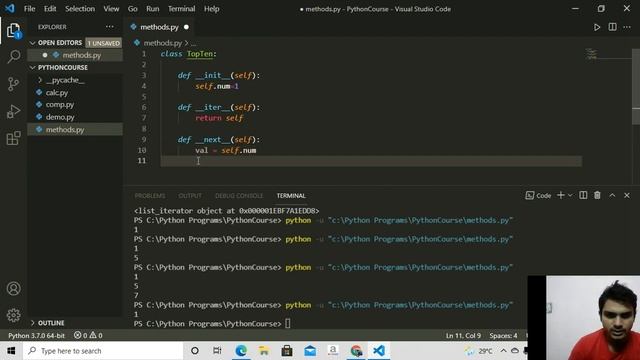Create a new terminal with plus icon

(561, 196)
